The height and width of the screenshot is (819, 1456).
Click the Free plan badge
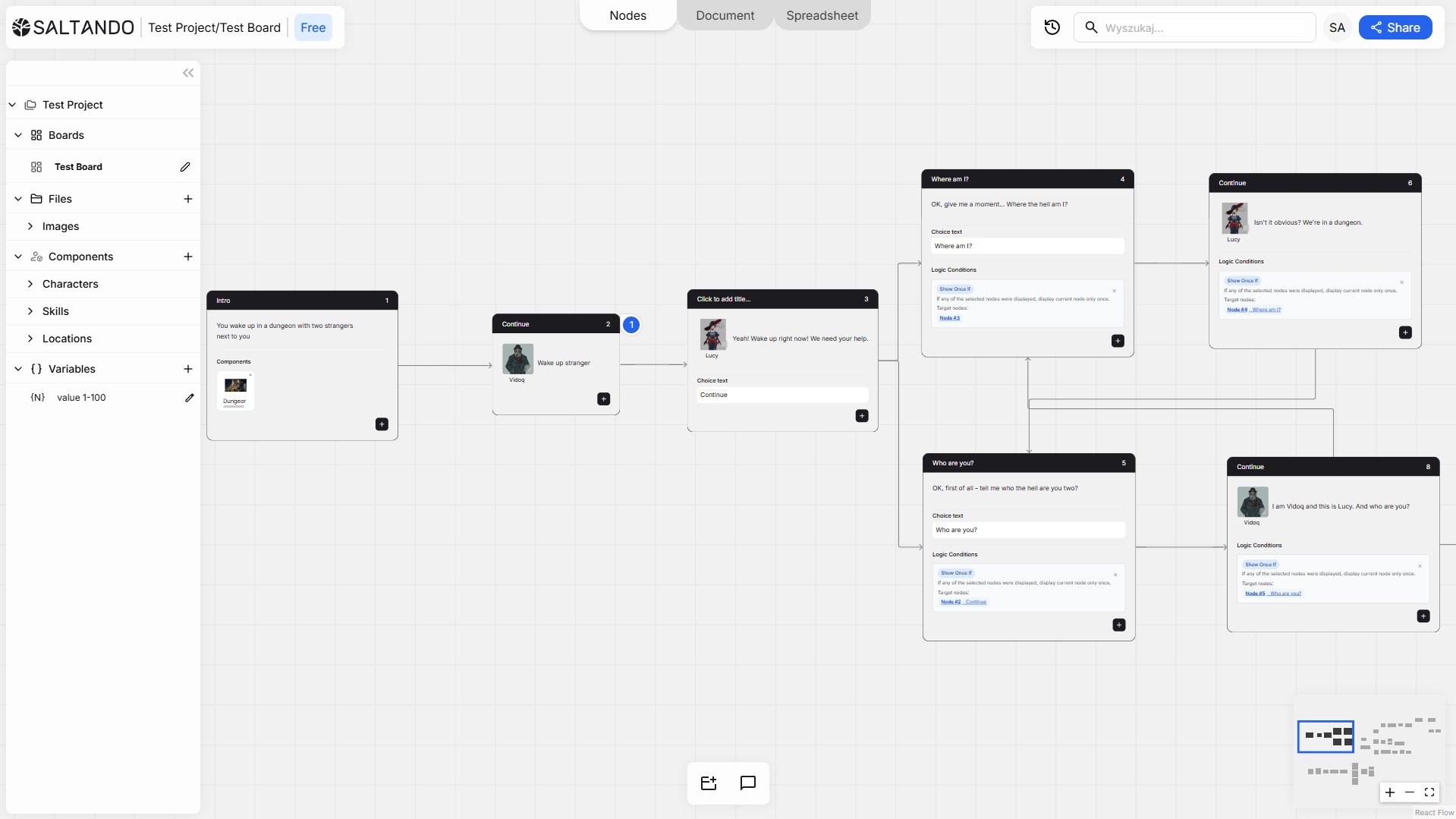[313, 27]
